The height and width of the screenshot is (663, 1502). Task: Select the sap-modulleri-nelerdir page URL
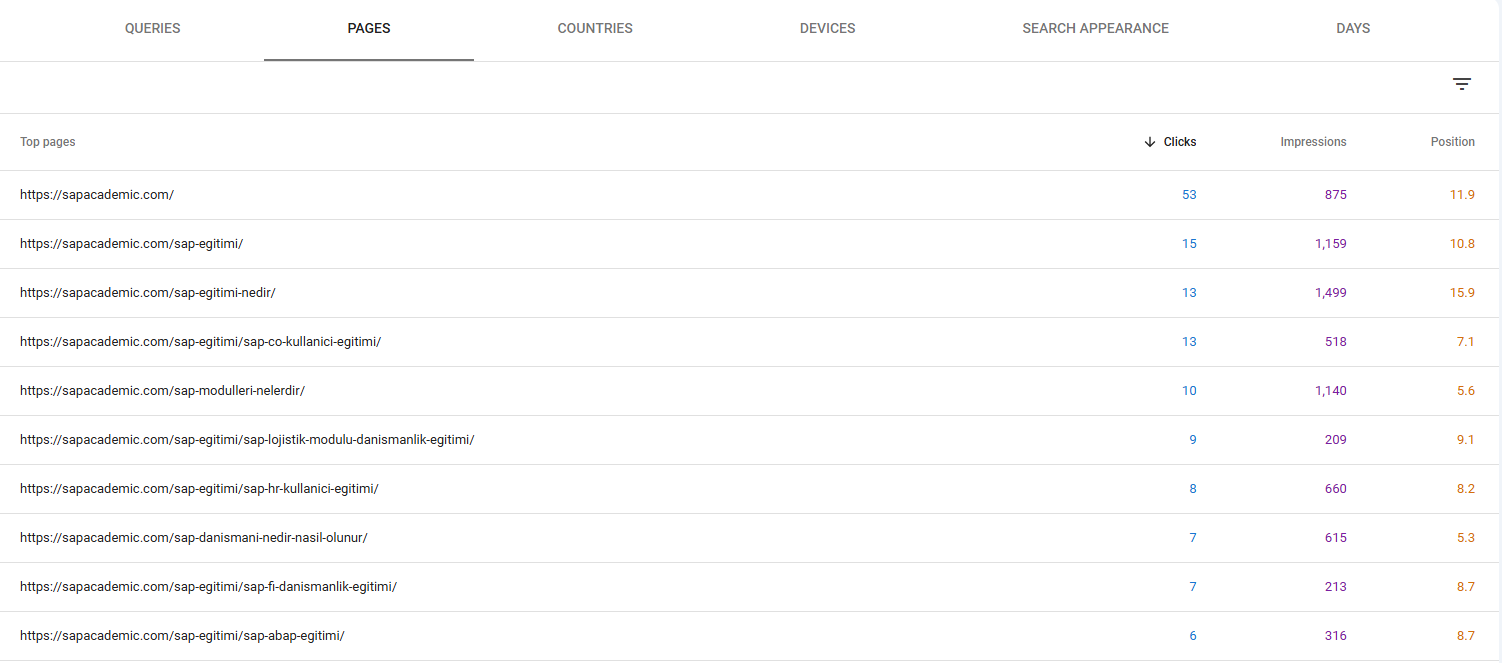click(162, 391)
